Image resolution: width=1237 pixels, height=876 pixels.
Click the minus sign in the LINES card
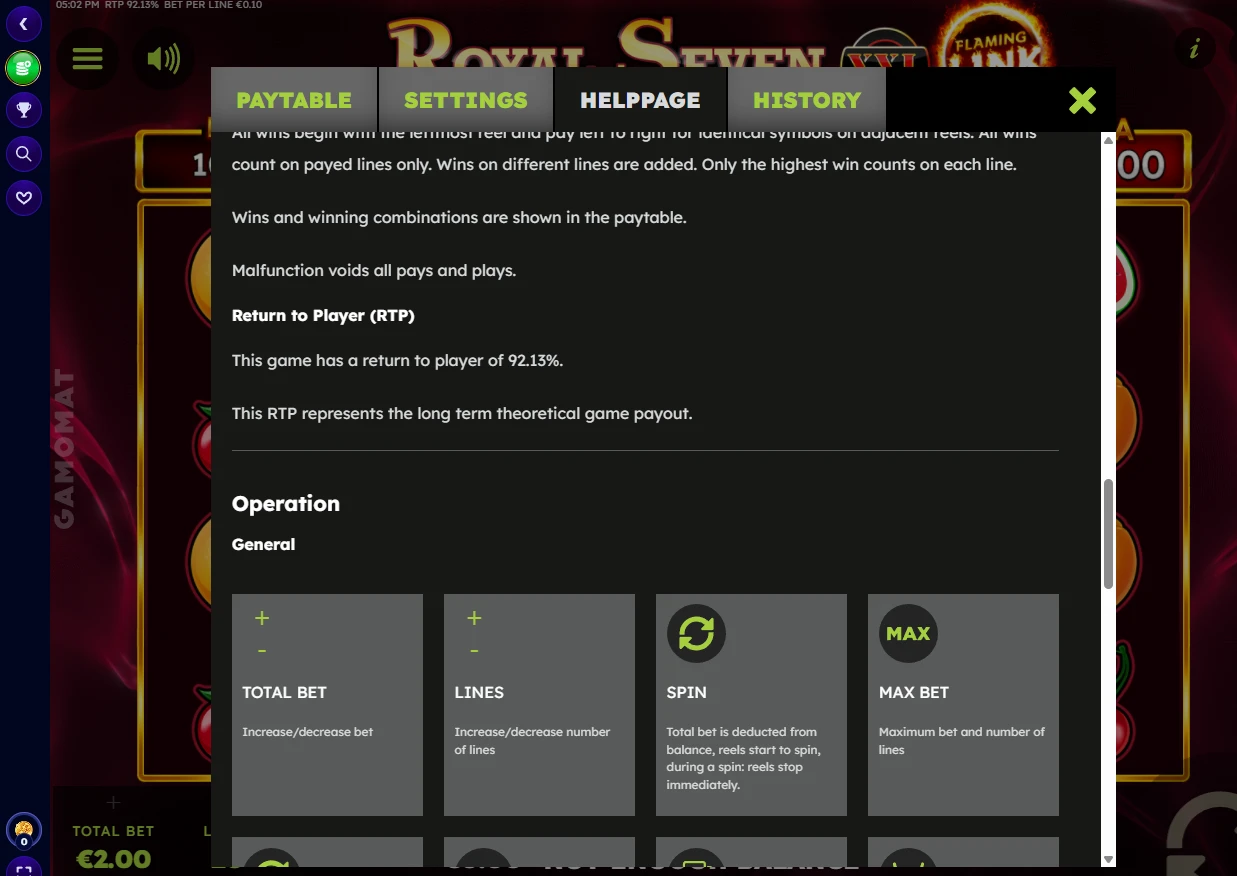[x=474, y=651]
